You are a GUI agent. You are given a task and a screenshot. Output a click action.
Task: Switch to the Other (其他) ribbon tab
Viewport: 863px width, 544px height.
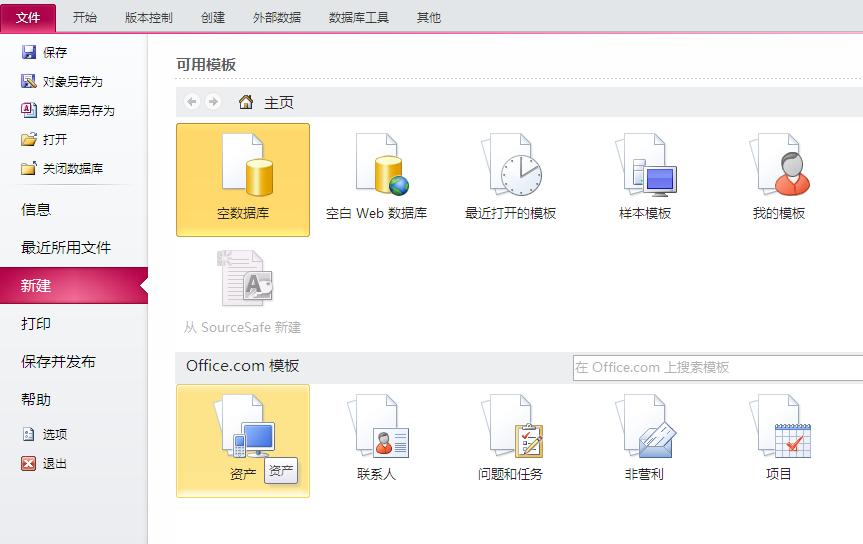[x=429, y=18]
